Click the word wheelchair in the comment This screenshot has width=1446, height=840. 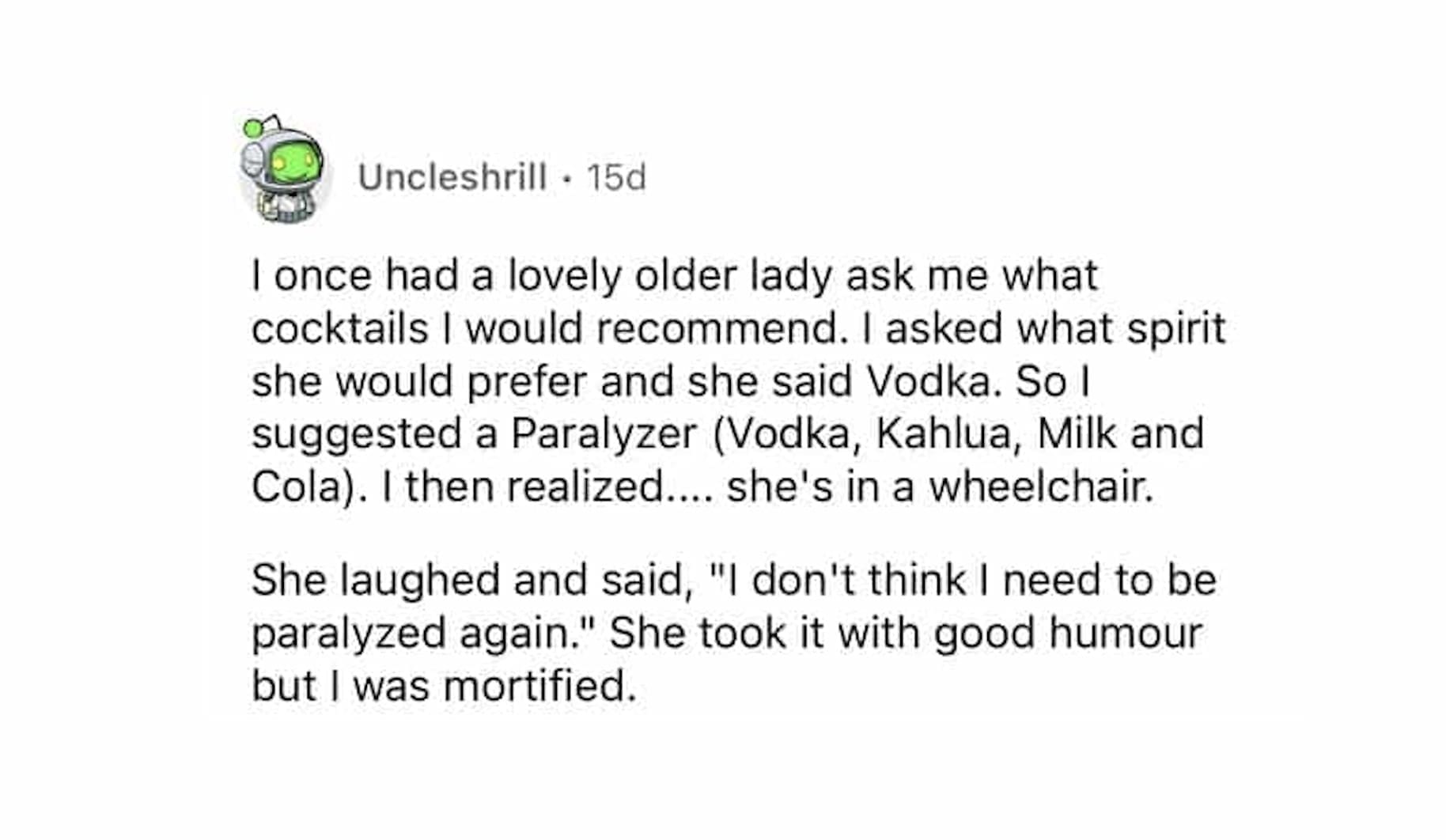click(x=1040, y=486)
